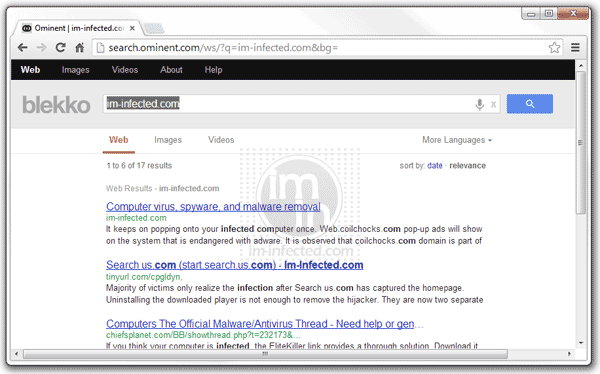This screenshot has height=374, width=600.
Task: Click the horizontal scrollbar thumb
Action: (x=266, y=354)
